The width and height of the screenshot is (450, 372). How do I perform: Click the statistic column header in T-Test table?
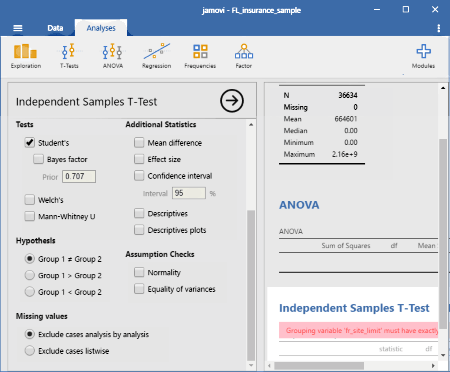click(391, 349)
